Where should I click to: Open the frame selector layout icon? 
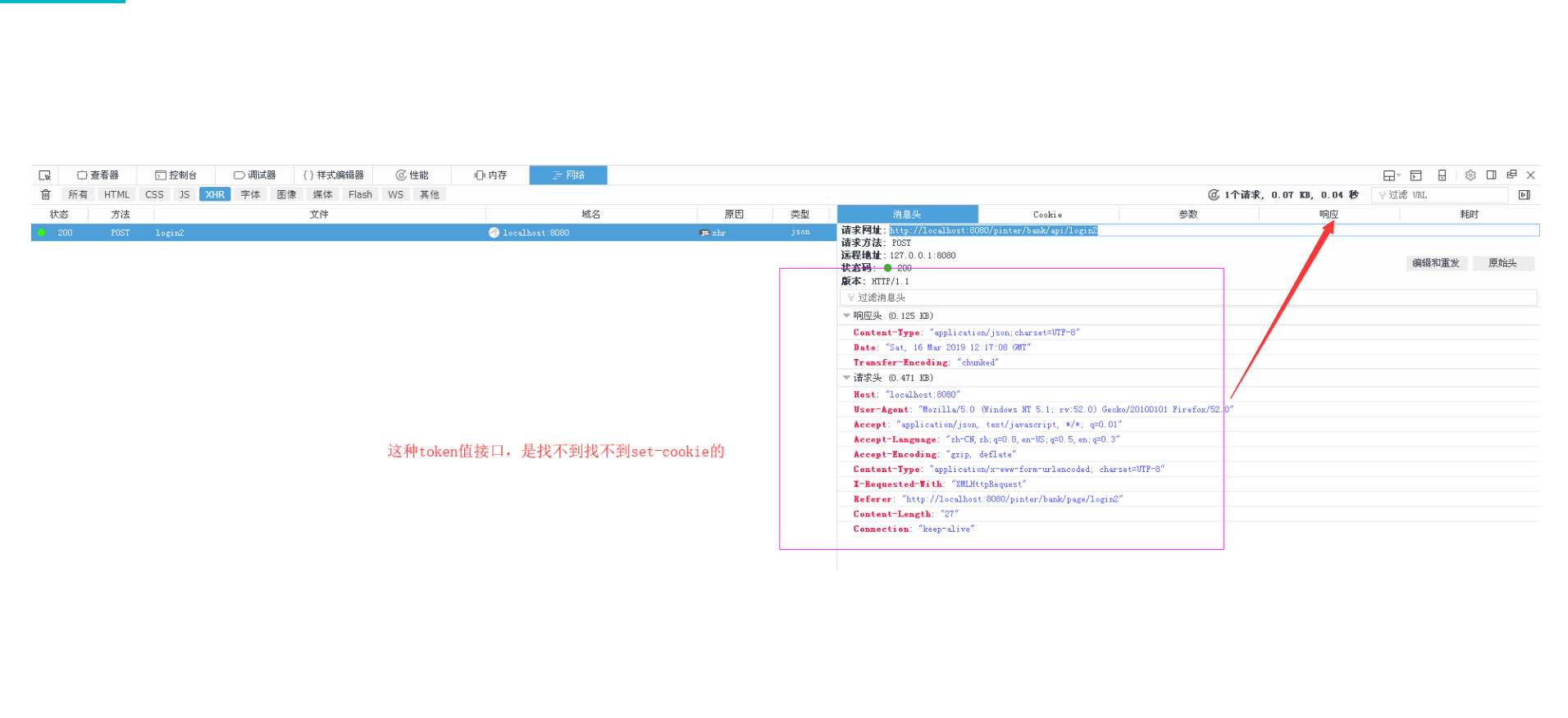1391,175
